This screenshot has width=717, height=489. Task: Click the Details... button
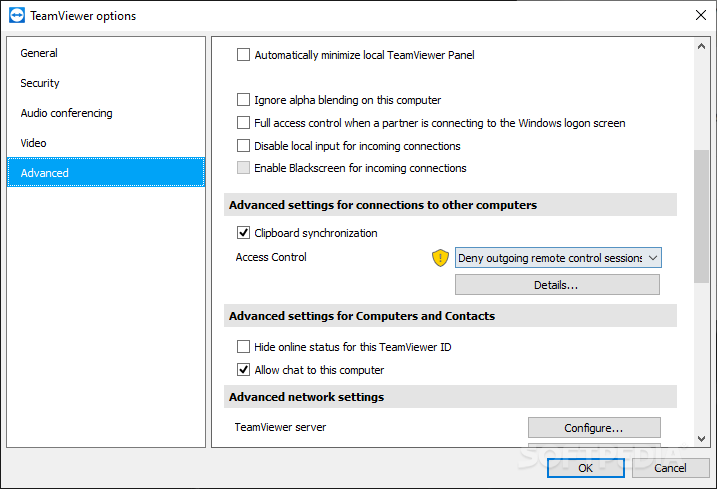coord(557,285)
